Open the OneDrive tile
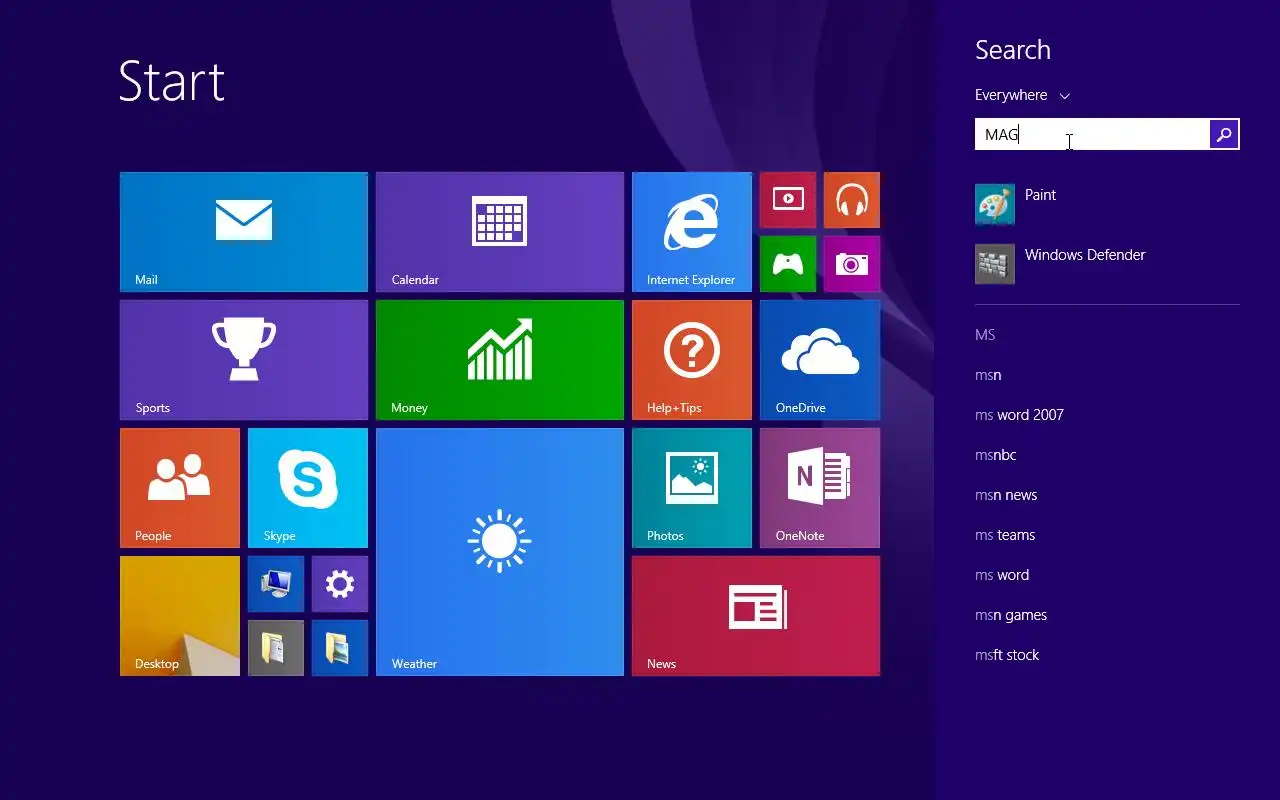The width and height of the screenshot is (1280, 800). 820,360
